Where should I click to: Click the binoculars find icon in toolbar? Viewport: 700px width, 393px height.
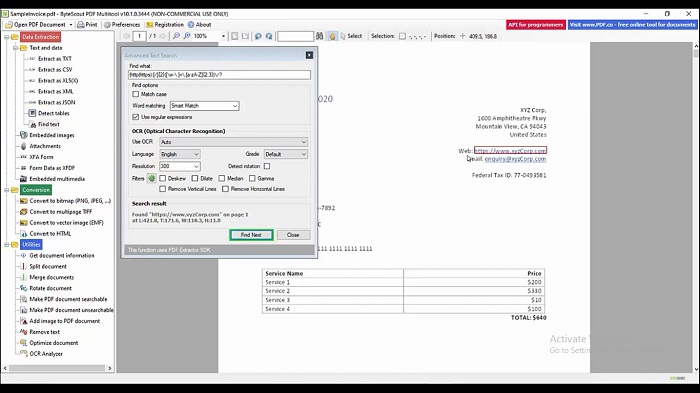pos(319,36)
